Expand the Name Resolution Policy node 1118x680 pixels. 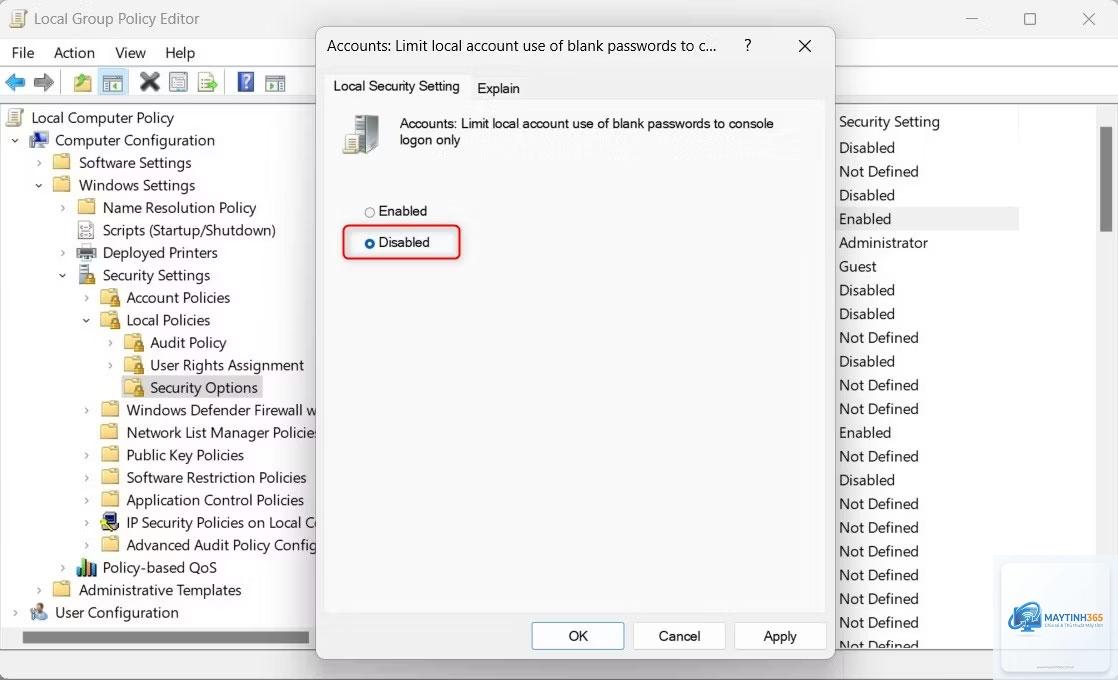tap(63, 207)
